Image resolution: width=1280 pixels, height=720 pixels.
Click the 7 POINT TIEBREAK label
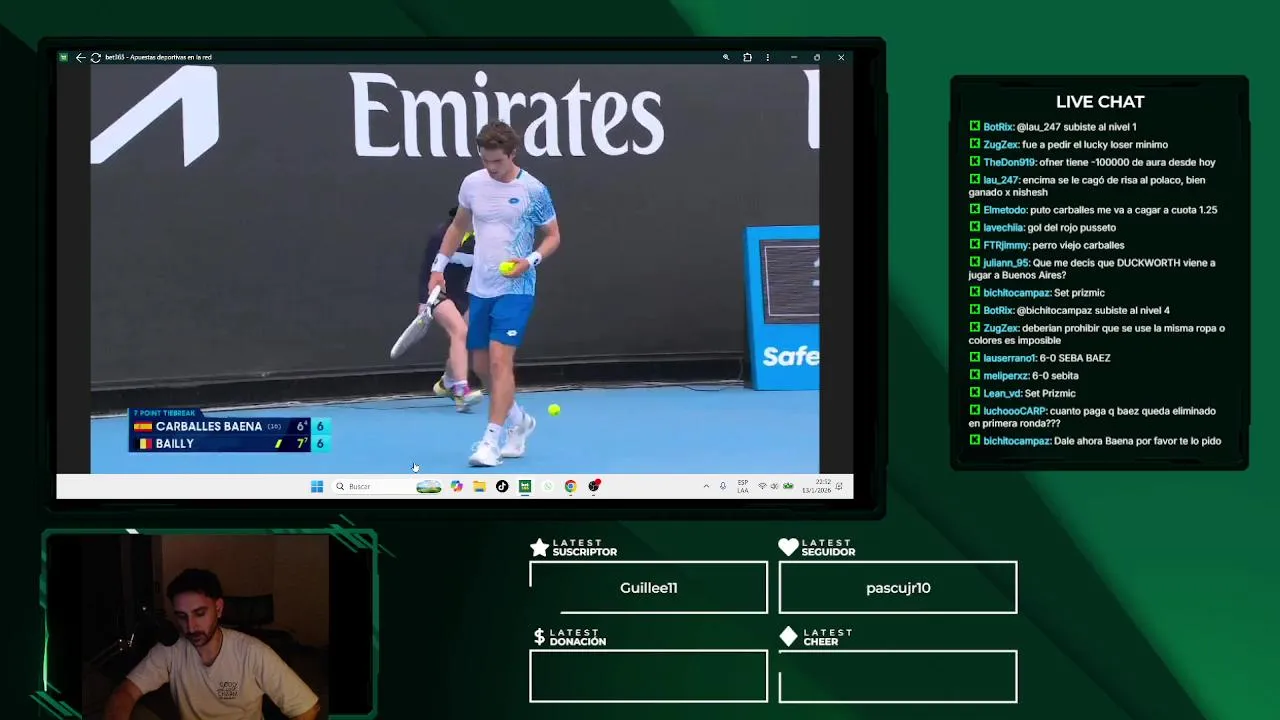click(164, 413)
